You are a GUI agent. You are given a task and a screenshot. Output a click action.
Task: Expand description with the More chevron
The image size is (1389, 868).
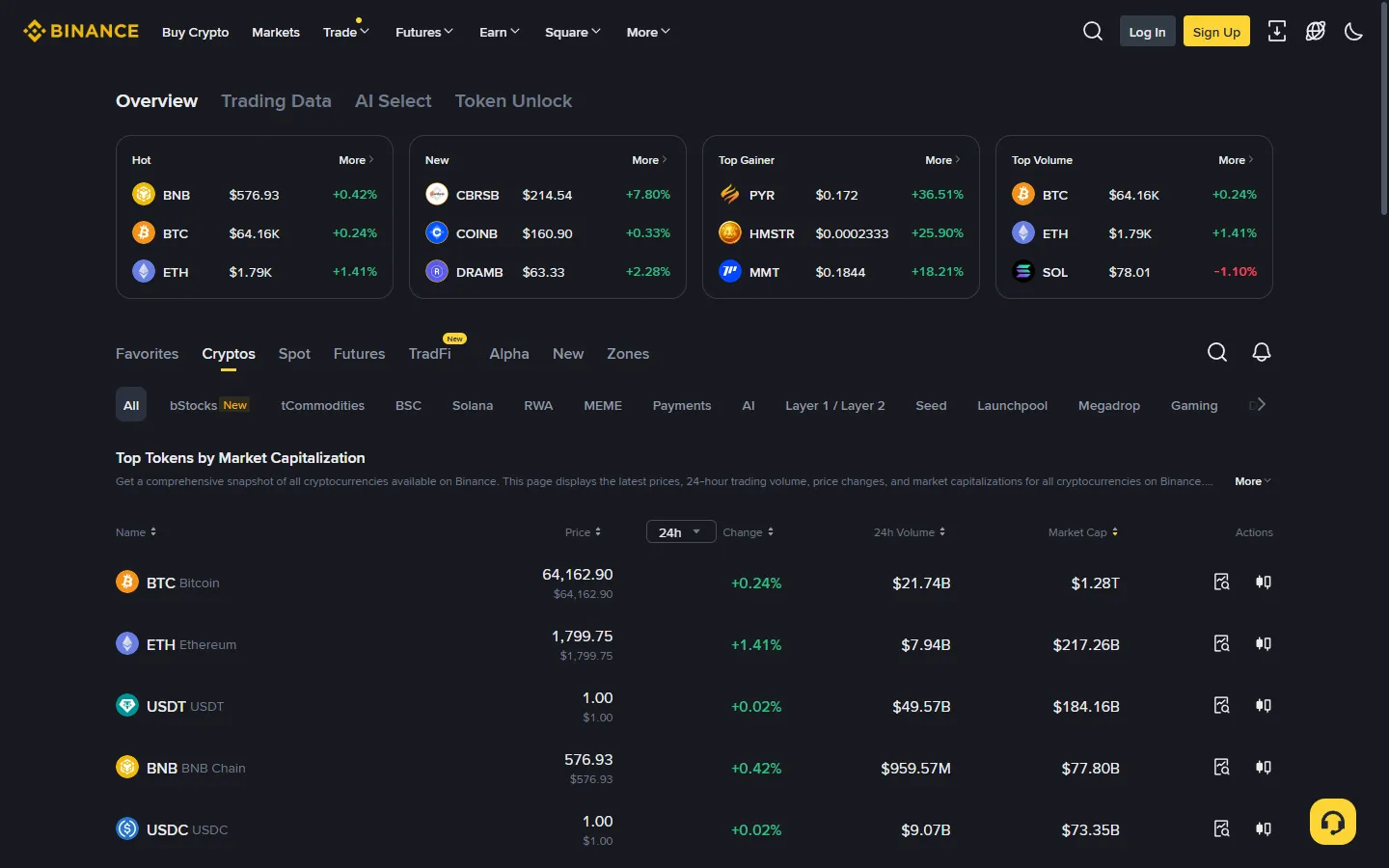(1253, 481)
